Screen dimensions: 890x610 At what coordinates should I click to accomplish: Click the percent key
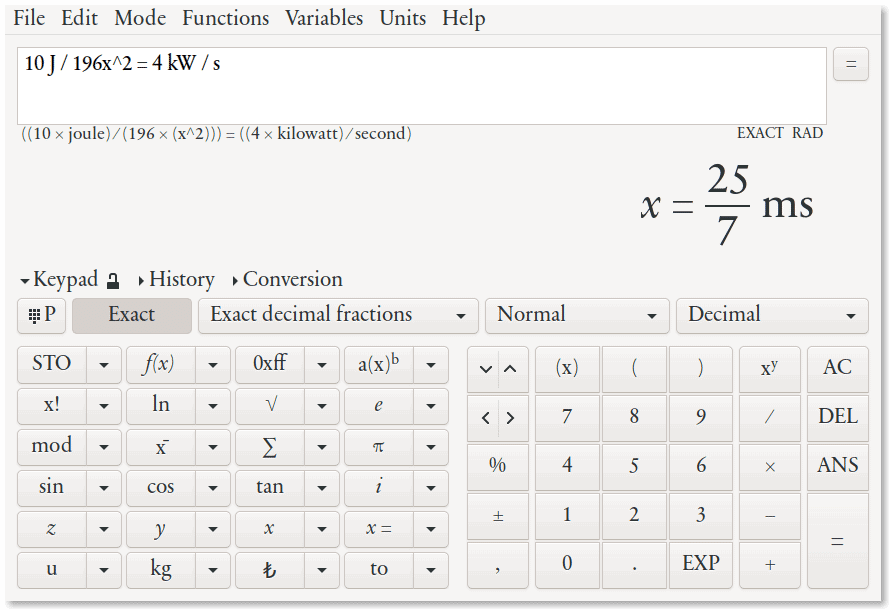pyautogui.click(x=498, y=467)
